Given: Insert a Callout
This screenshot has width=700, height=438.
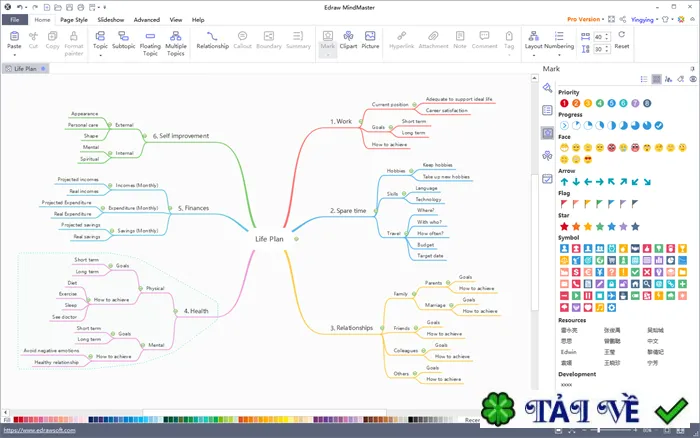Looking at the screenshot, I should point(242,40).
